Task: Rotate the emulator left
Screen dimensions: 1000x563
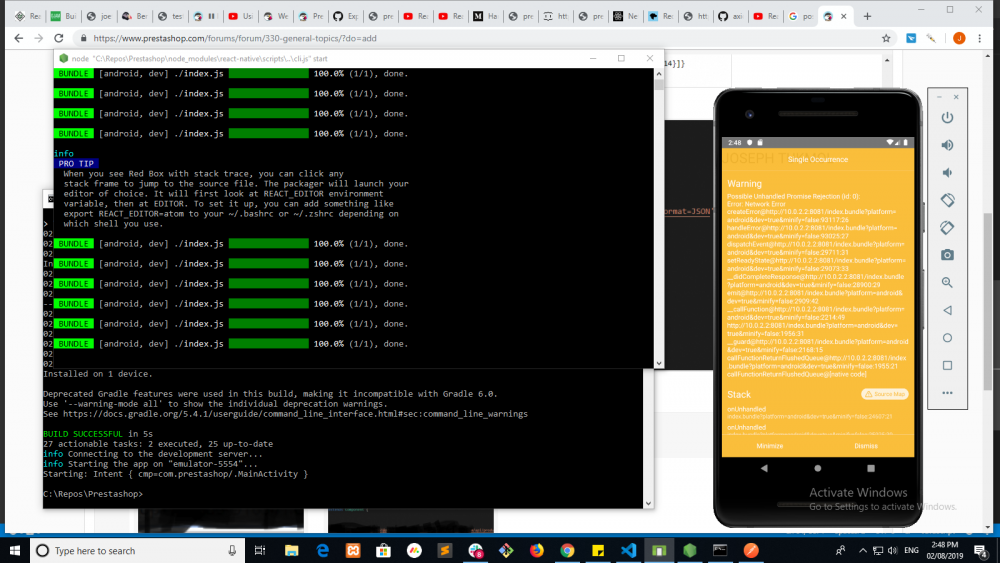Action: click(947, 200)
